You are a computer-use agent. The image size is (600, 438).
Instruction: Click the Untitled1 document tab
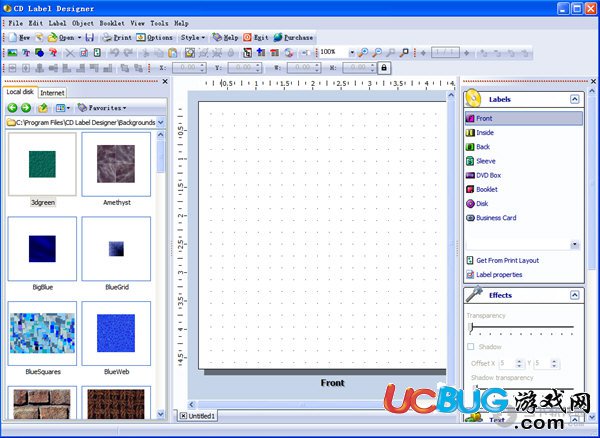pos(197,416)
